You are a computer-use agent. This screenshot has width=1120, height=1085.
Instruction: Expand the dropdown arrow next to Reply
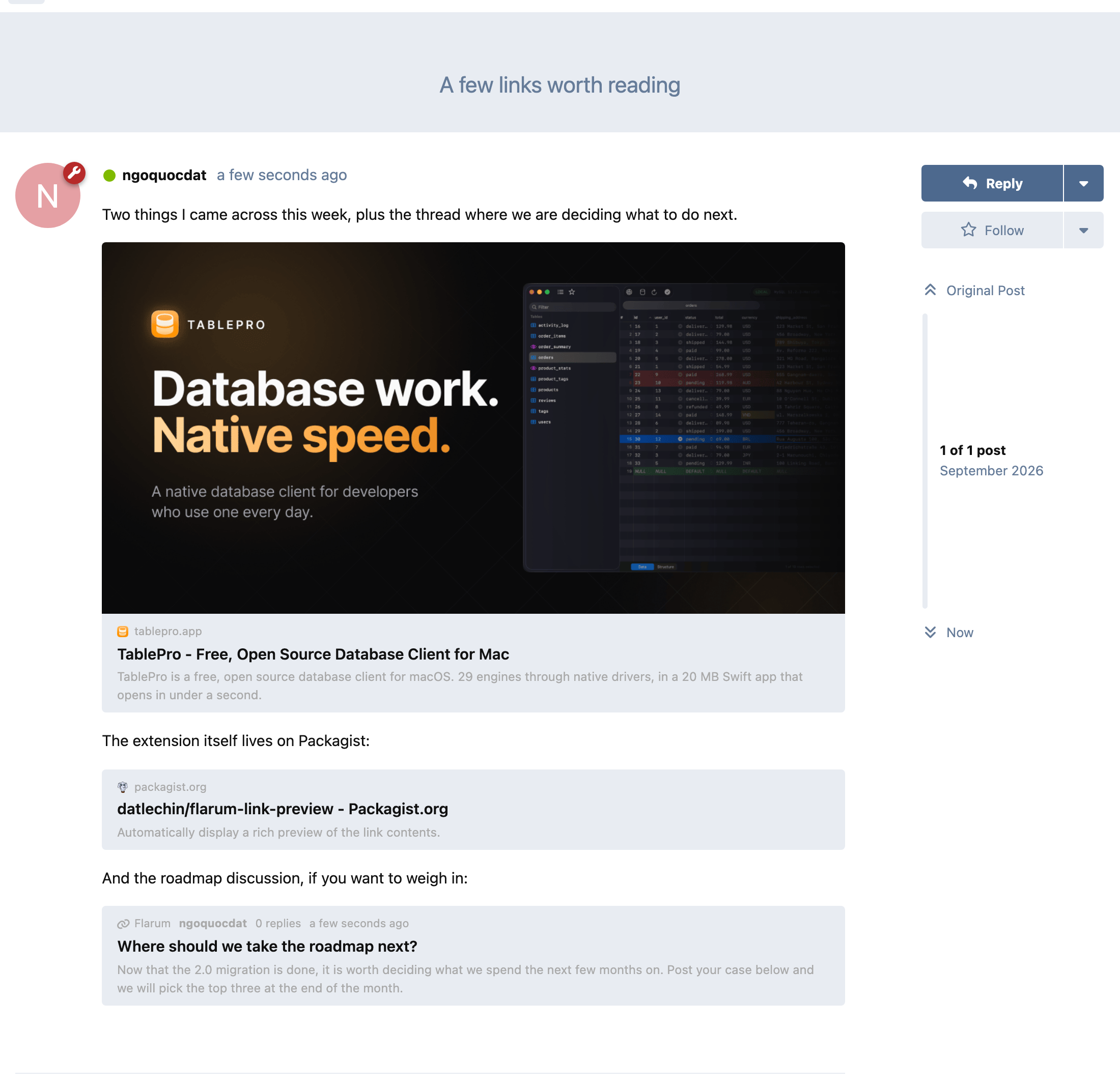tap(1083, 183)
